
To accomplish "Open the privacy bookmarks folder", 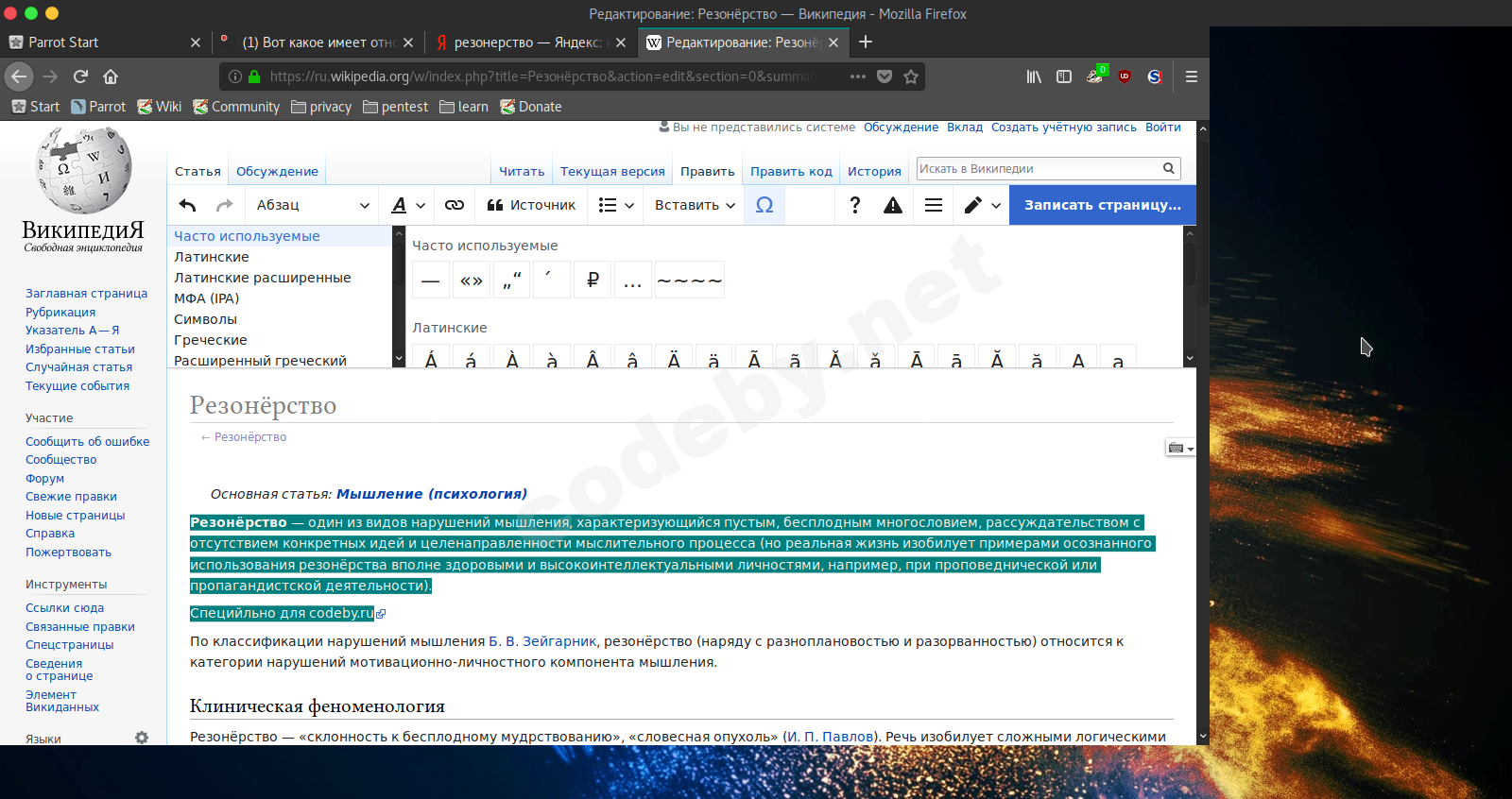I will pyautogui.click(x=321, y=107).
